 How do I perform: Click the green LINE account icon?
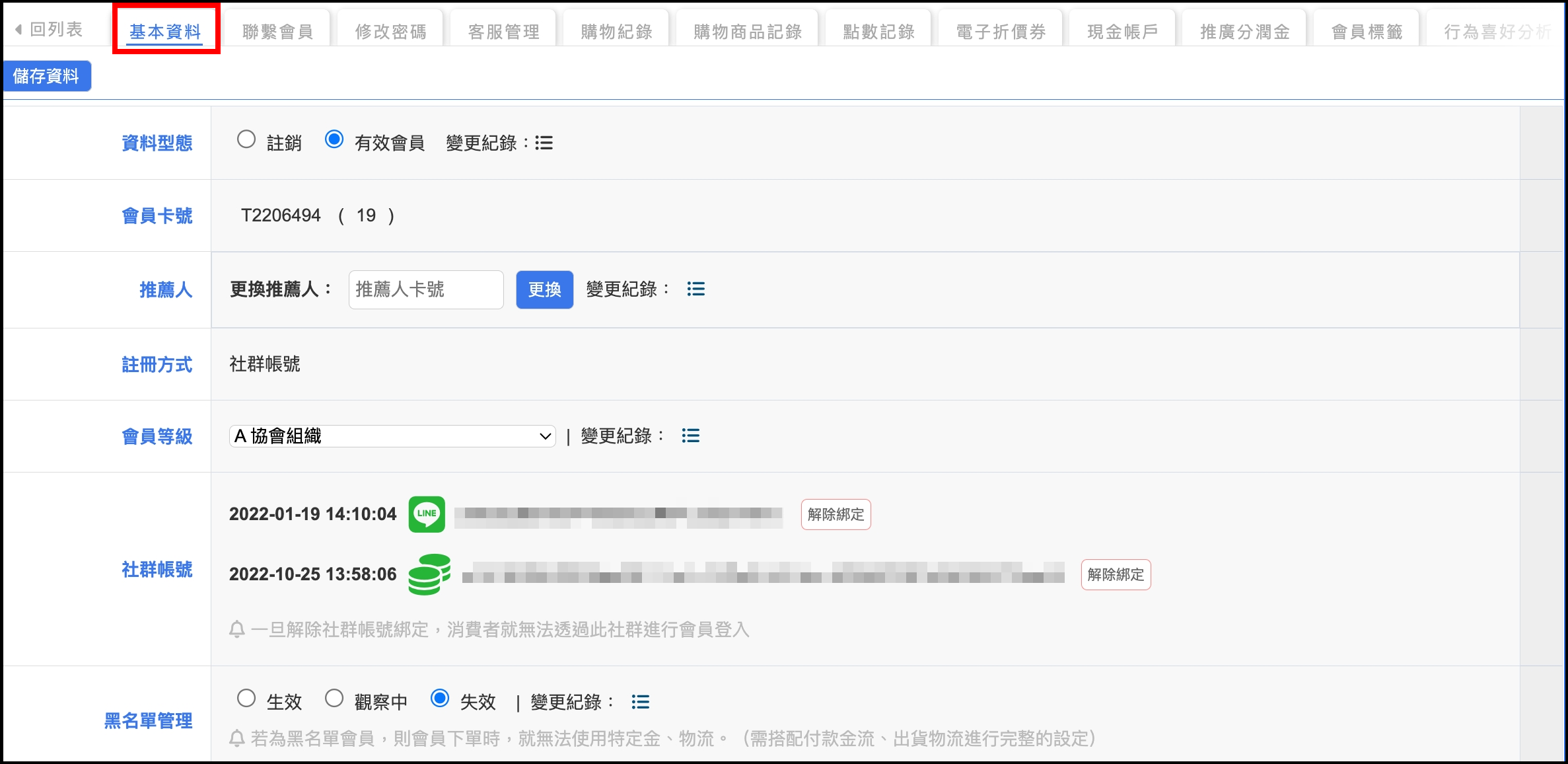(x=427, y=514)
